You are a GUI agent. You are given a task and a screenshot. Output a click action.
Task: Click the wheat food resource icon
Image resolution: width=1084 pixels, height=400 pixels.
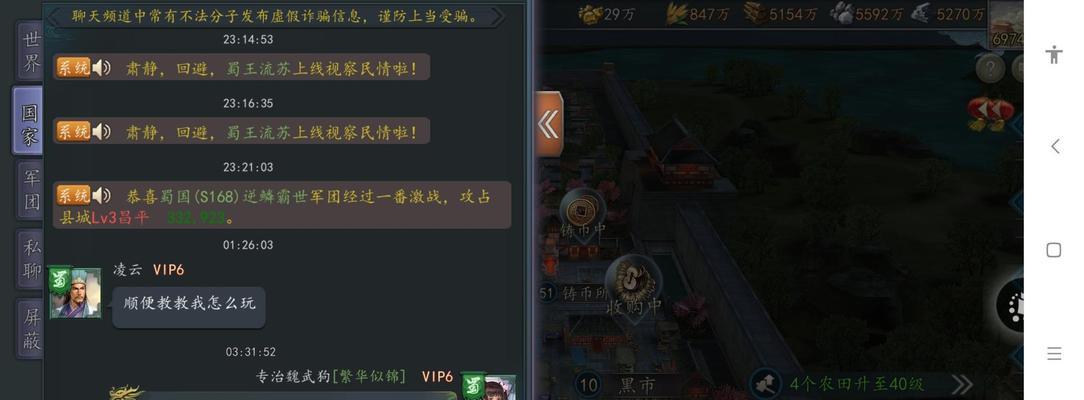pos(678,13)
